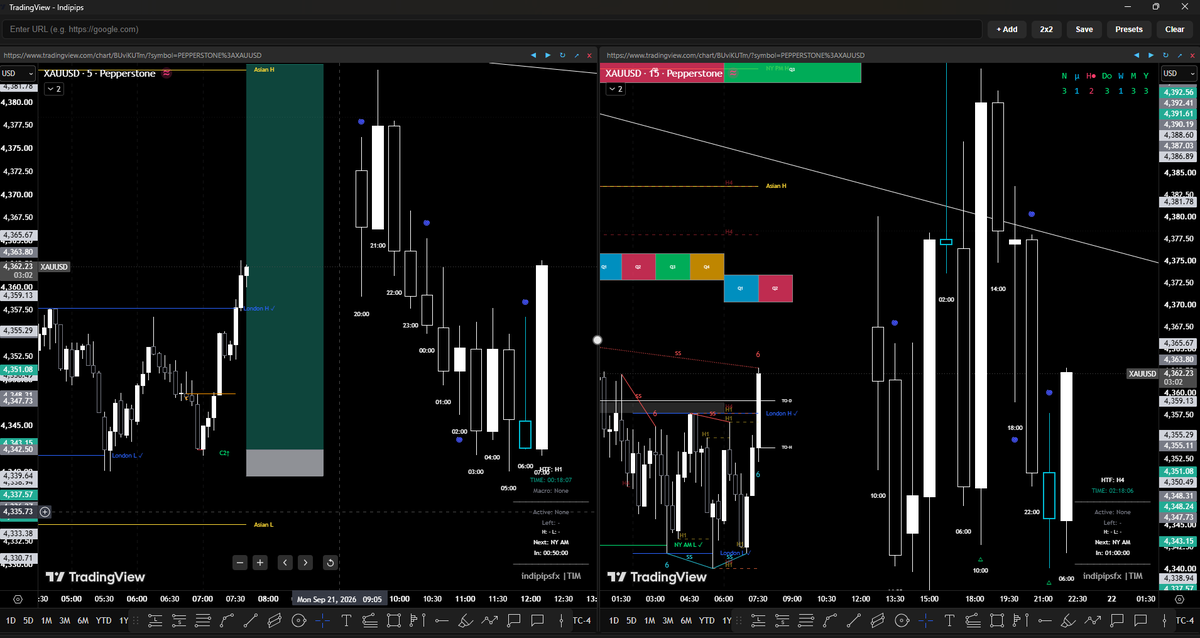Switch left chart range to 1D

(12, 621)
